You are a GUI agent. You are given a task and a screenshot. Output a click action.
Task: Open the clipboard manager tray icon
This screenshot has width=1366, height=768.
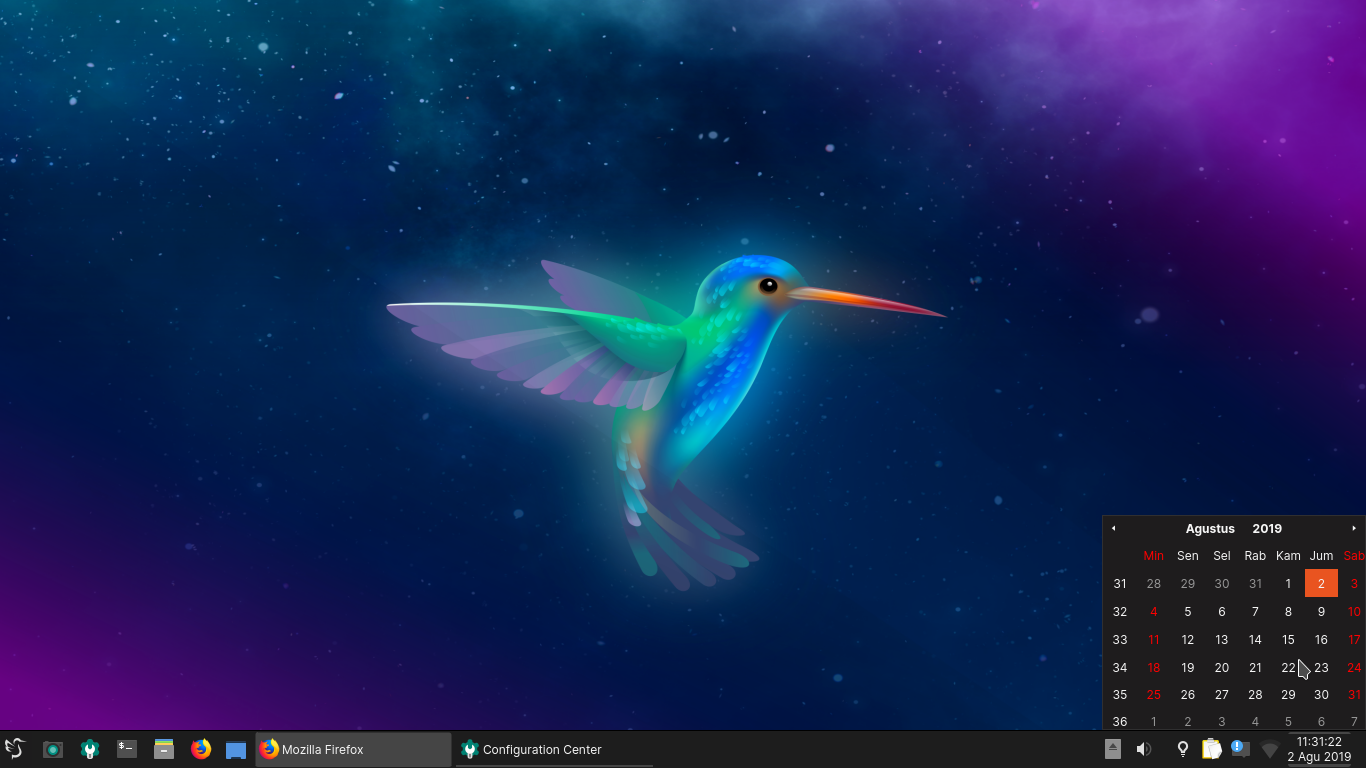coord(1212,749)
